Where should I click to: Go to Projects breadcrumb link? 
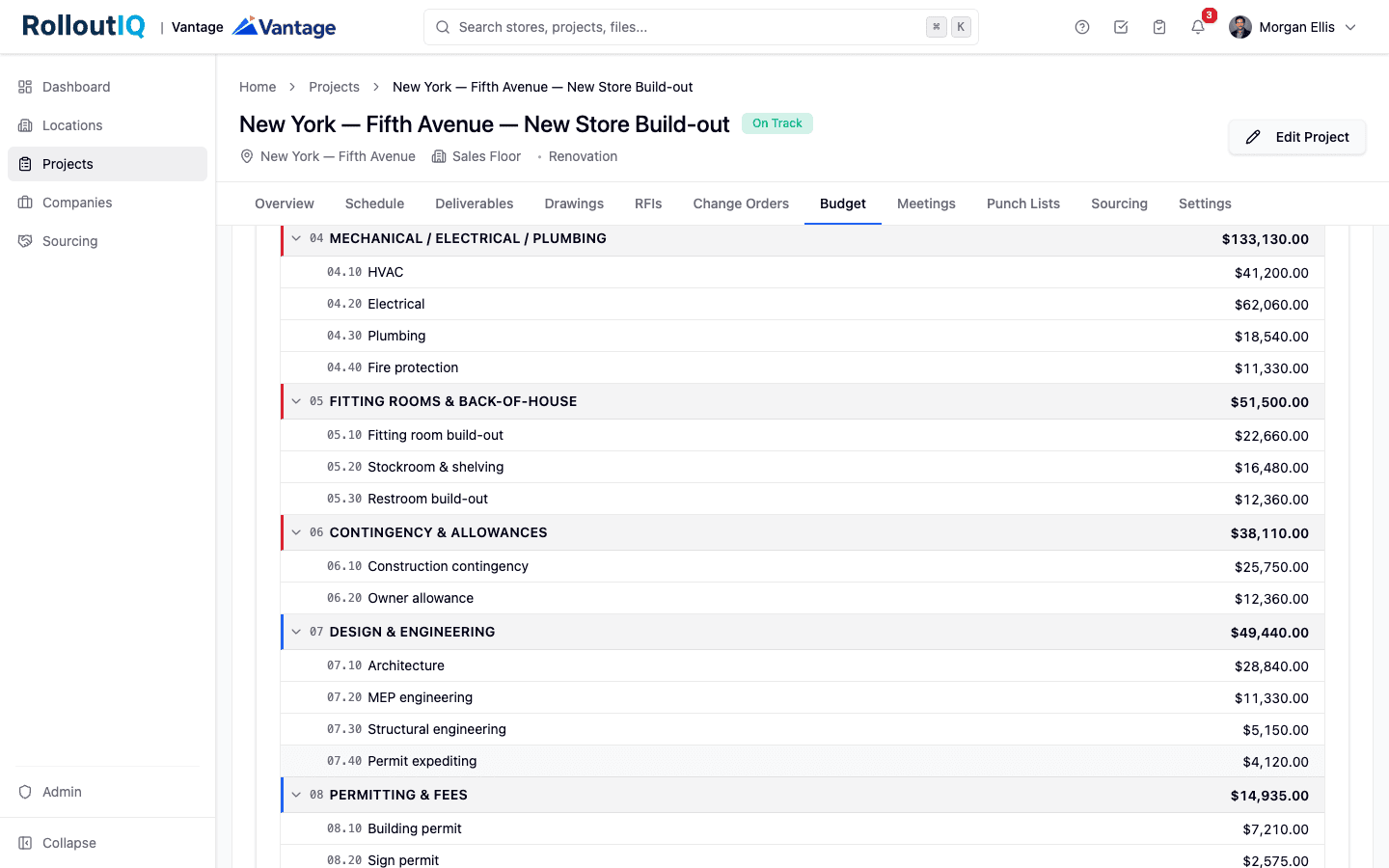(334, 87)
